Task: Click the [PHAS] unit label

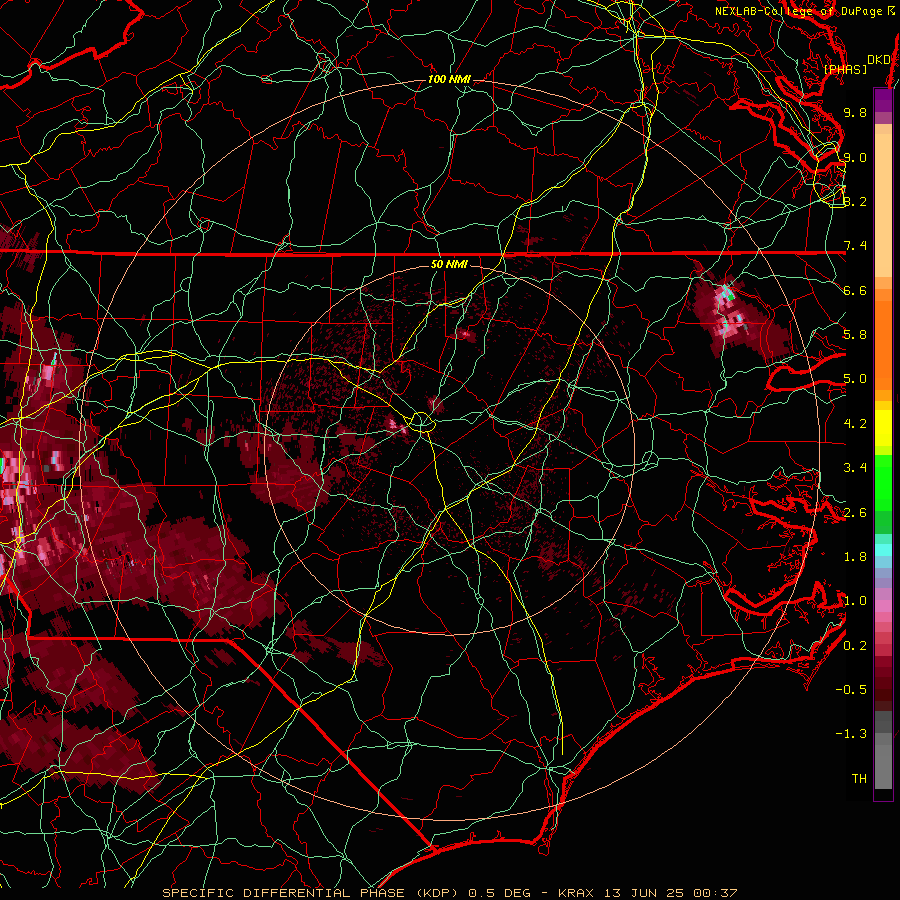Action: point(845,70)
